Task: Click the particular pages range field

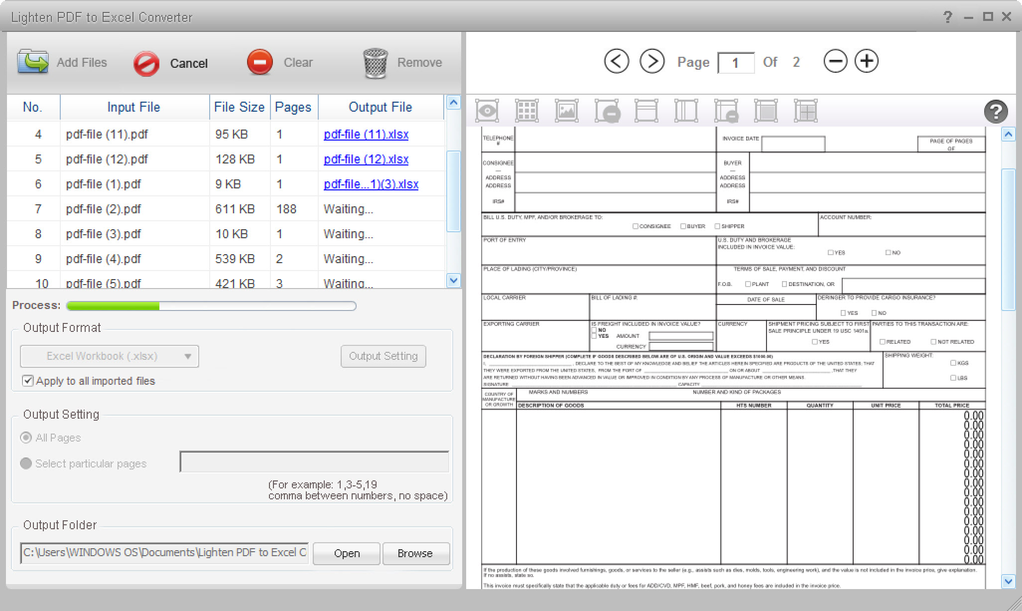Action: tap(314, 462)
